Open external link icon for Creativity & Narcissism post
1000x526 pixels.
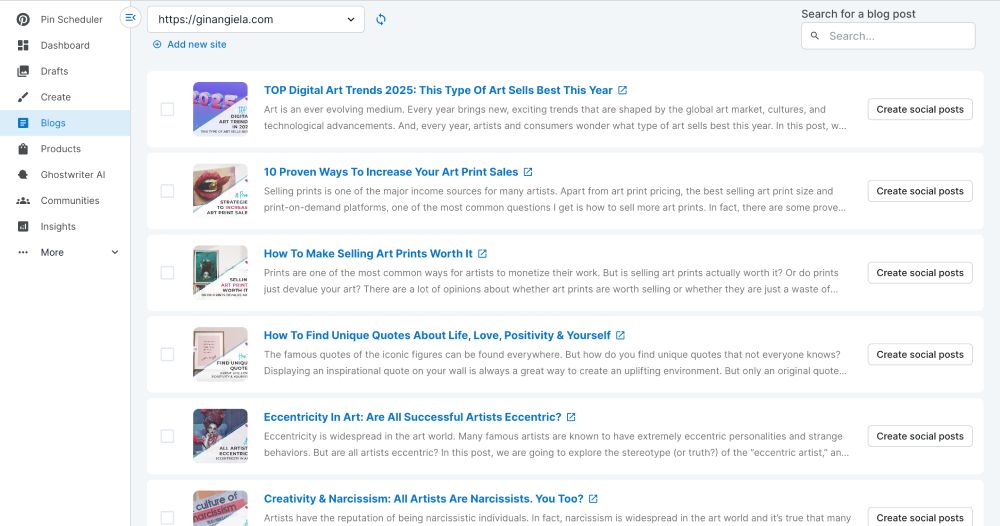pyautogui.click(x=593, y=499)
